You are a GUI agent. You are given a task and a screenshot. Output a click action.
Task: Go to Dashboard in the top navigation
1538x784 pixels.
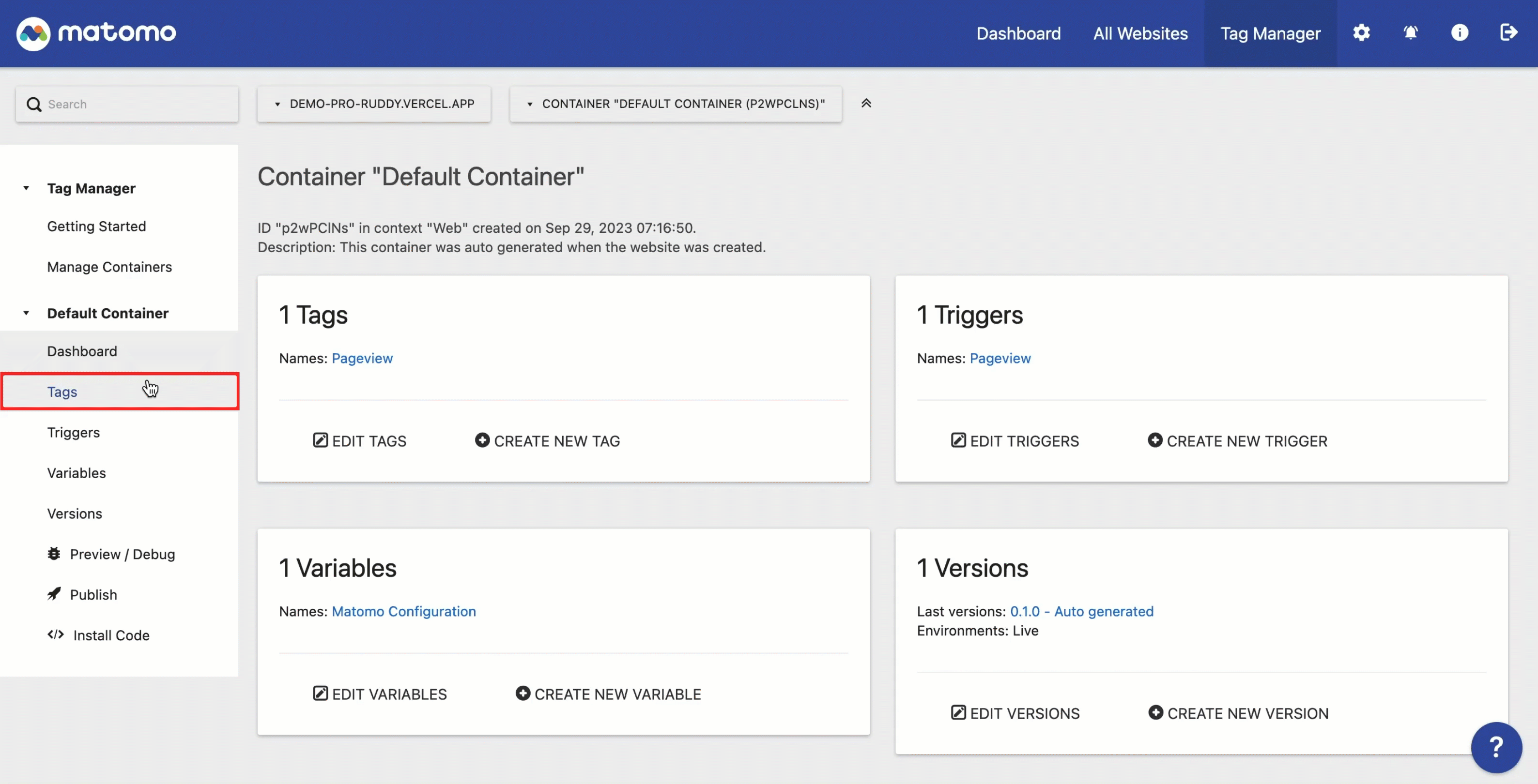(x=1018, y=33)
